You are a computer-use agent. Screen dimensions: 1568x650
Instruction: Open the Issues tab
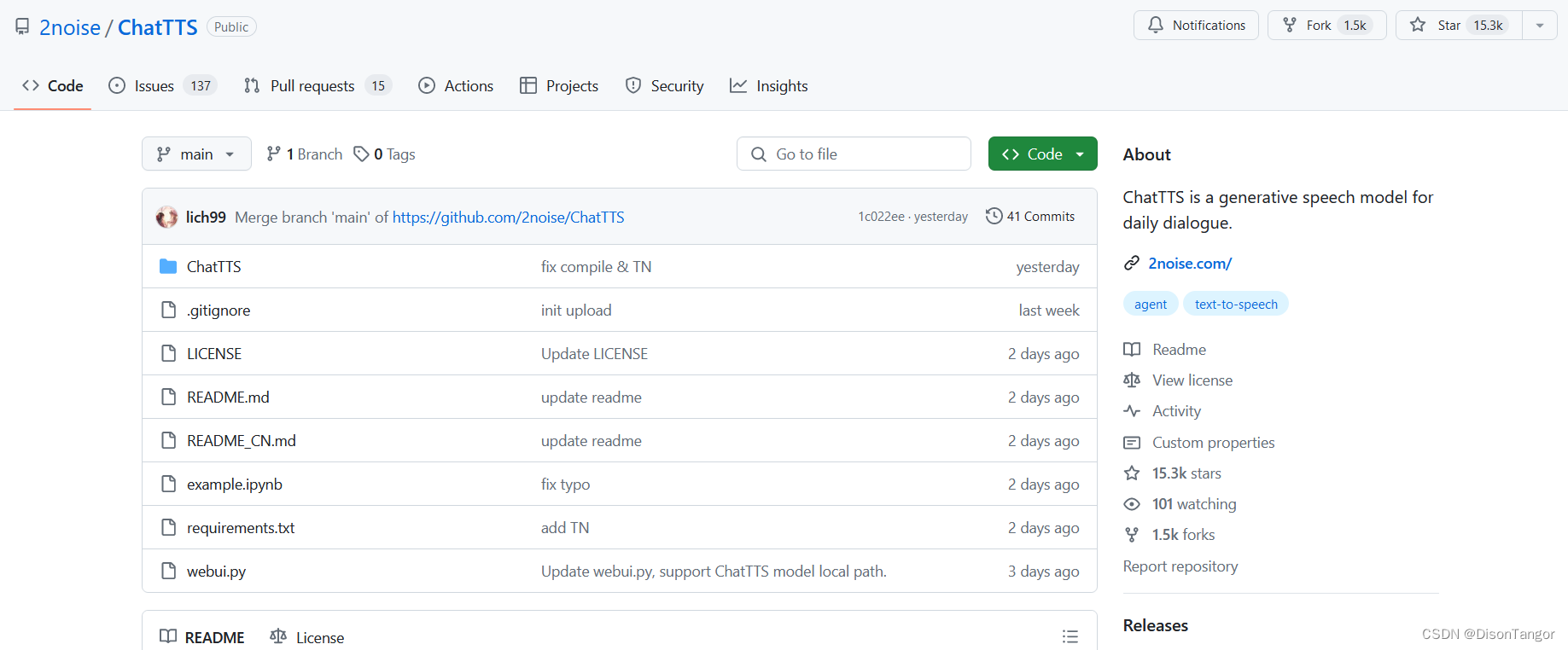coord(162,86)
